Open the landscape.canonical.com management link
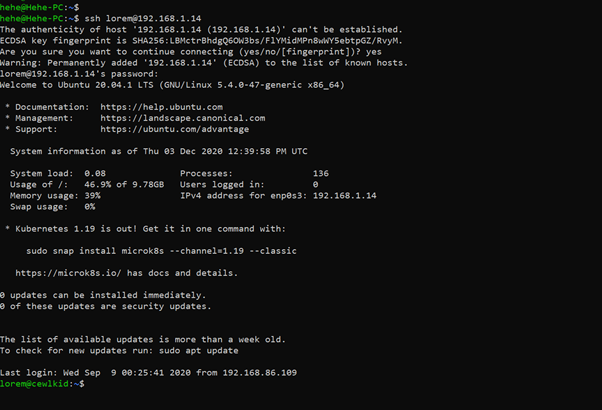The height and width of the screenshot is (410, 602). [x=182, y=118]
